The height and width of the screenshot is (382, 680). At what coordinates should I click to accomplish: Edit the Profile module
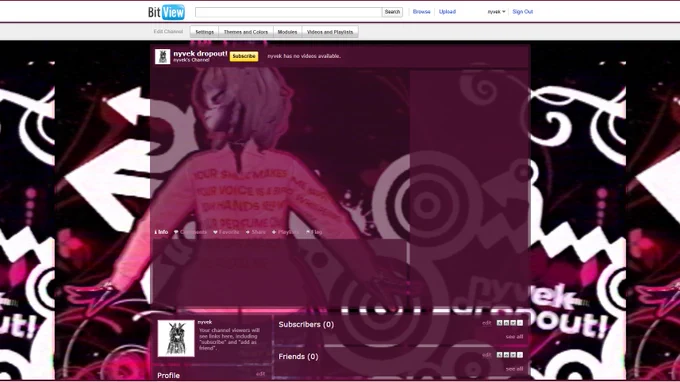point(260,374)
